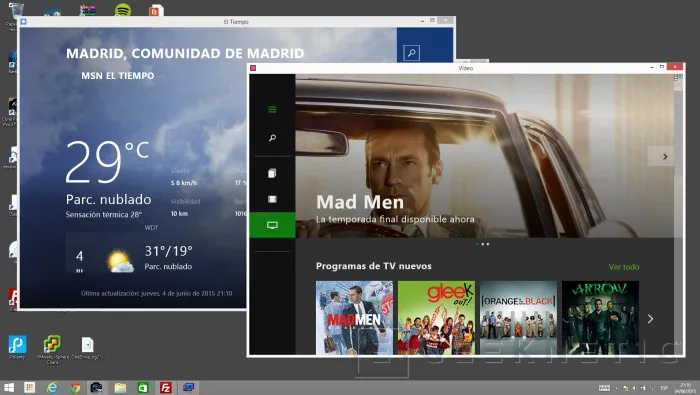Open the Spotify desktop icon
This screenshot has width=700, height=395.
123,9
